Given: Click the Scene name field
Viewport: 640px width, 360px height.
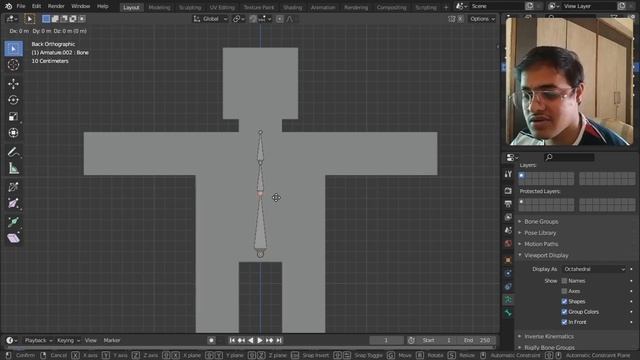Looking at the screenshot, I should tap(497, 6).
